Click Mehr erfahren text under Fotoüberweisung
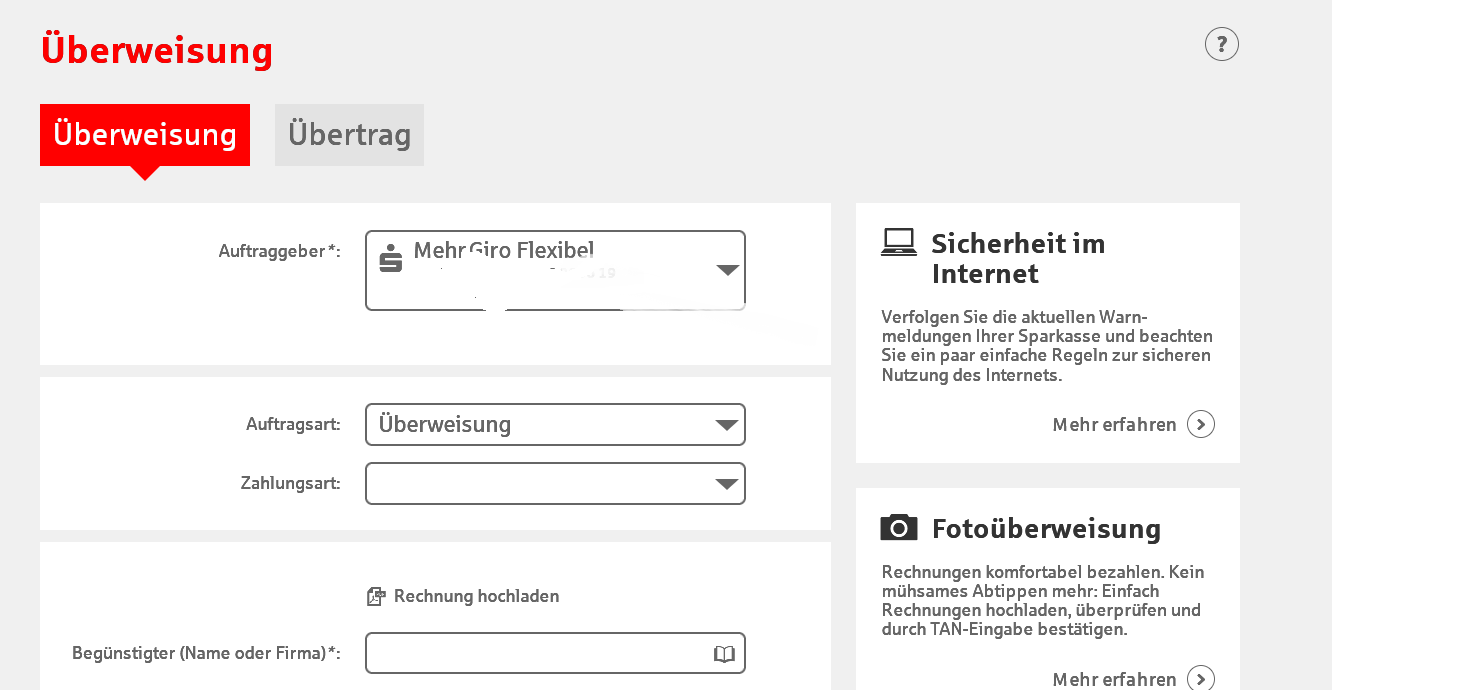Image resolution: width=1457 pixels, height=690 pixels. (1114, 679)
